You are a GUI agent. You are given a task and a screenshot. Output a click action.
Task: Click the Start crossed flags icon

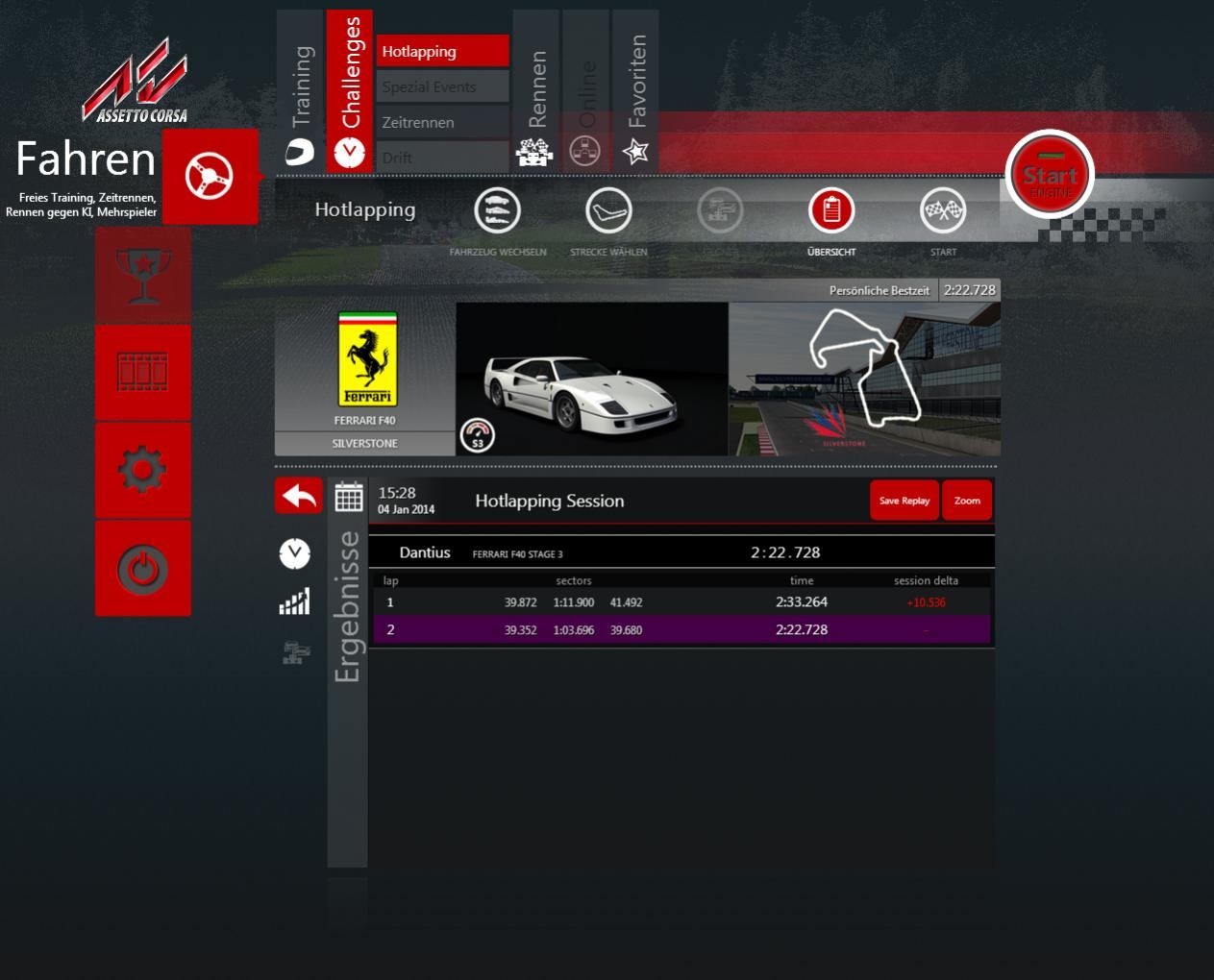943,210
